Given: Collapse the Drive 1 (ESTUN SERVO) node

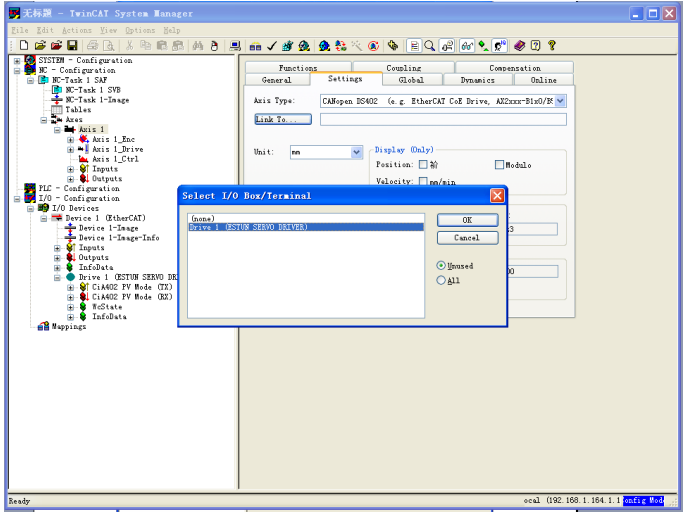Looking at the screenshot, I should click(57, 278).
